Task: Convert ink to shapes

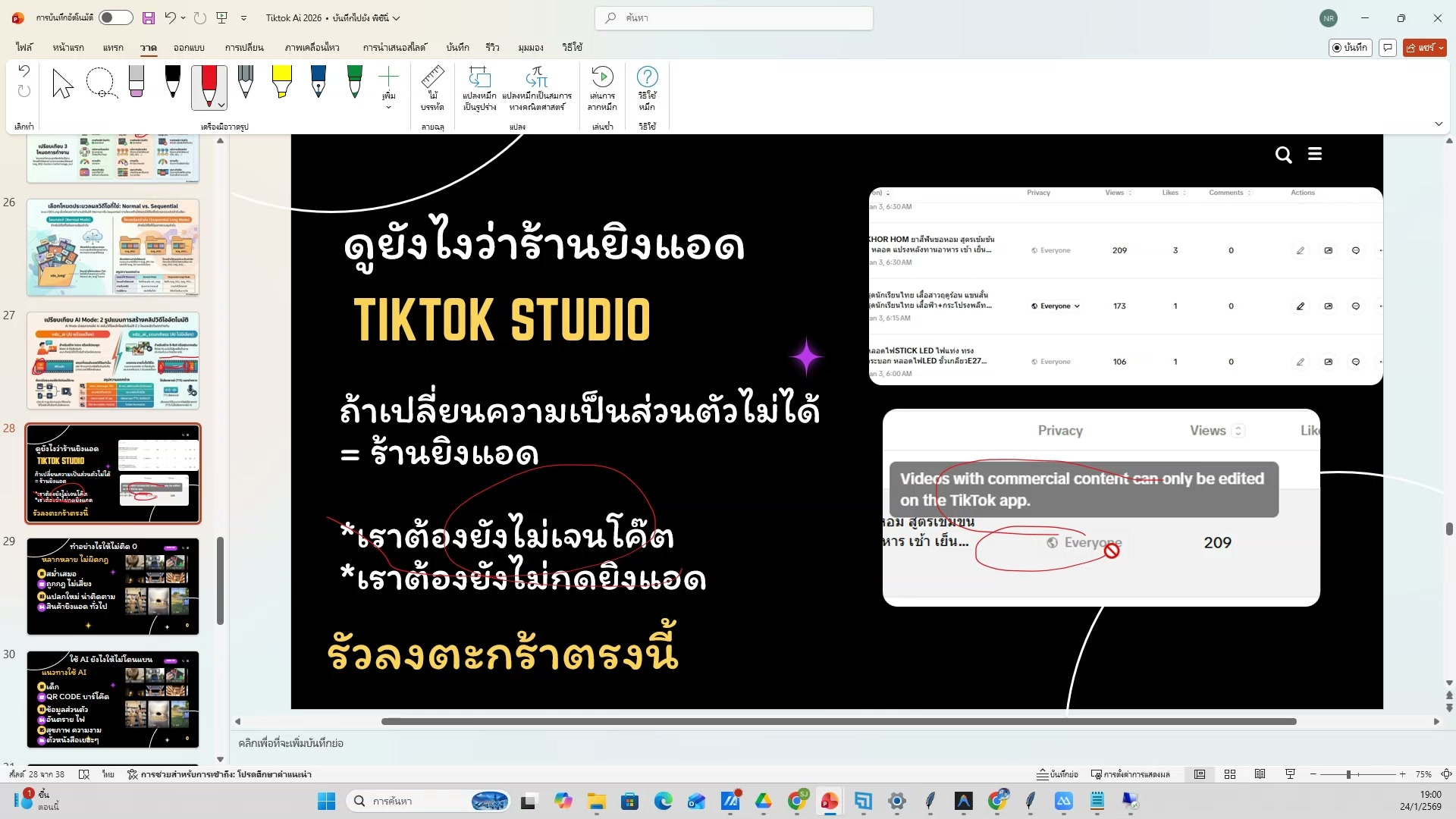Action: (480, 87)
